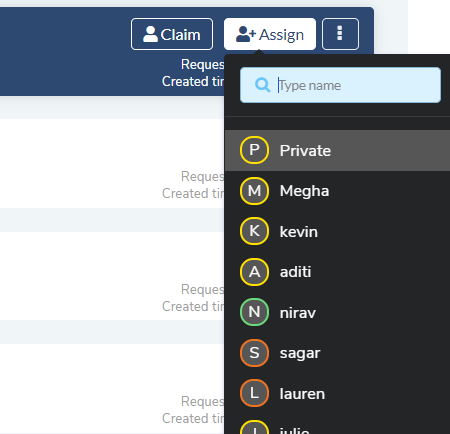This screenshot has width=450, height=434.
Task: Click the magnifier search icon
Action: (x=262, y=85)
